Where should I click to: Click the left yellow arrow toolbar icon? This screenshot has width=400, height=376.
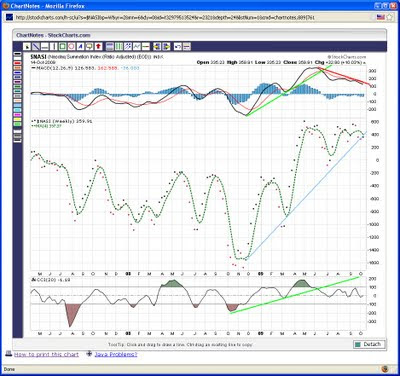[x=157, y=47]
